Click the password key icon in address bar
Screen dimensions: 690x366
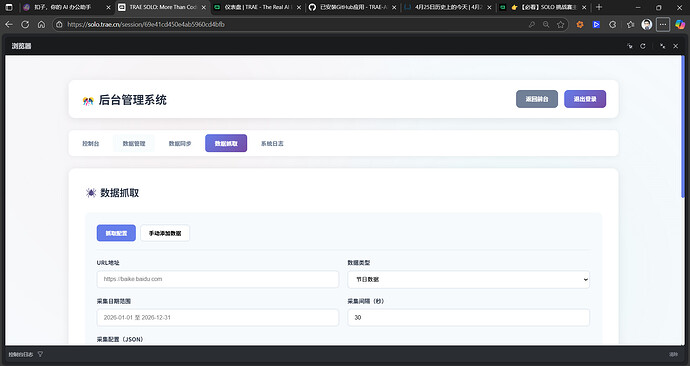532,25
